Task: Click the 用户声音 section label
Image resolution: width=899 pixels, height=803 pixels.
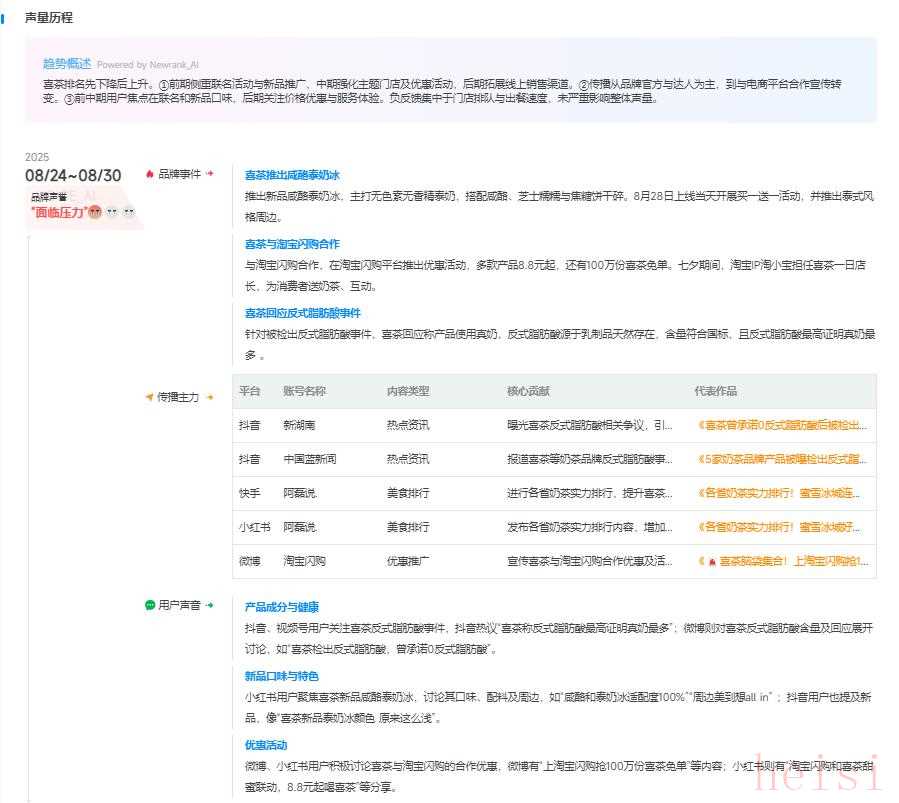Action: coord(179,605)
